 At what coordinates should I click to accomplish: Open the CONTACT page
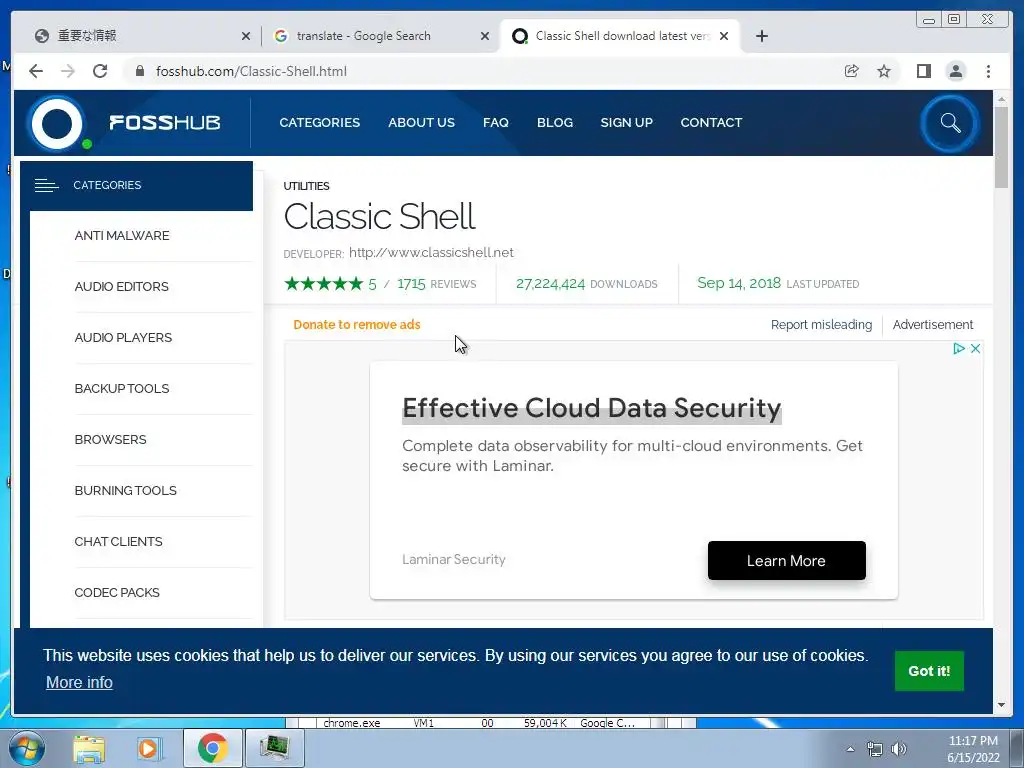pyautogui.click(x=711, y=123)
